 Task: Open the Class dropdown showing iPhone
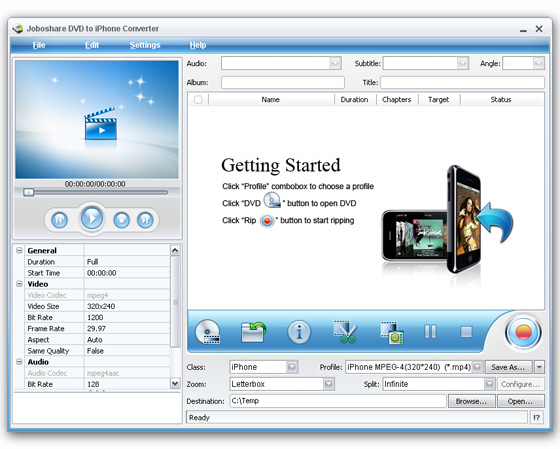292,367
